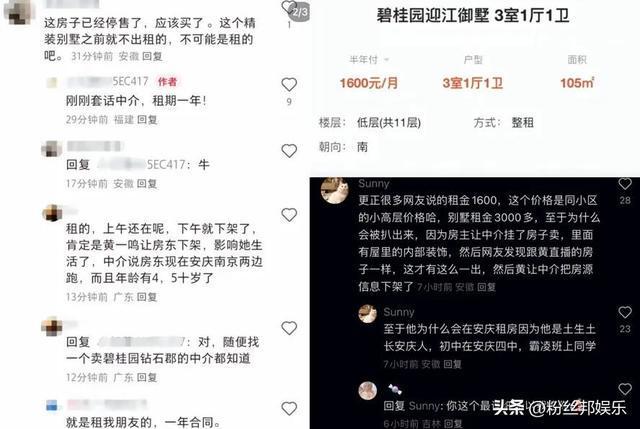The image size is (640, 429).
Task: Like the comment '就是租我朋友的，一年合同'
Action: pos(289,408)
